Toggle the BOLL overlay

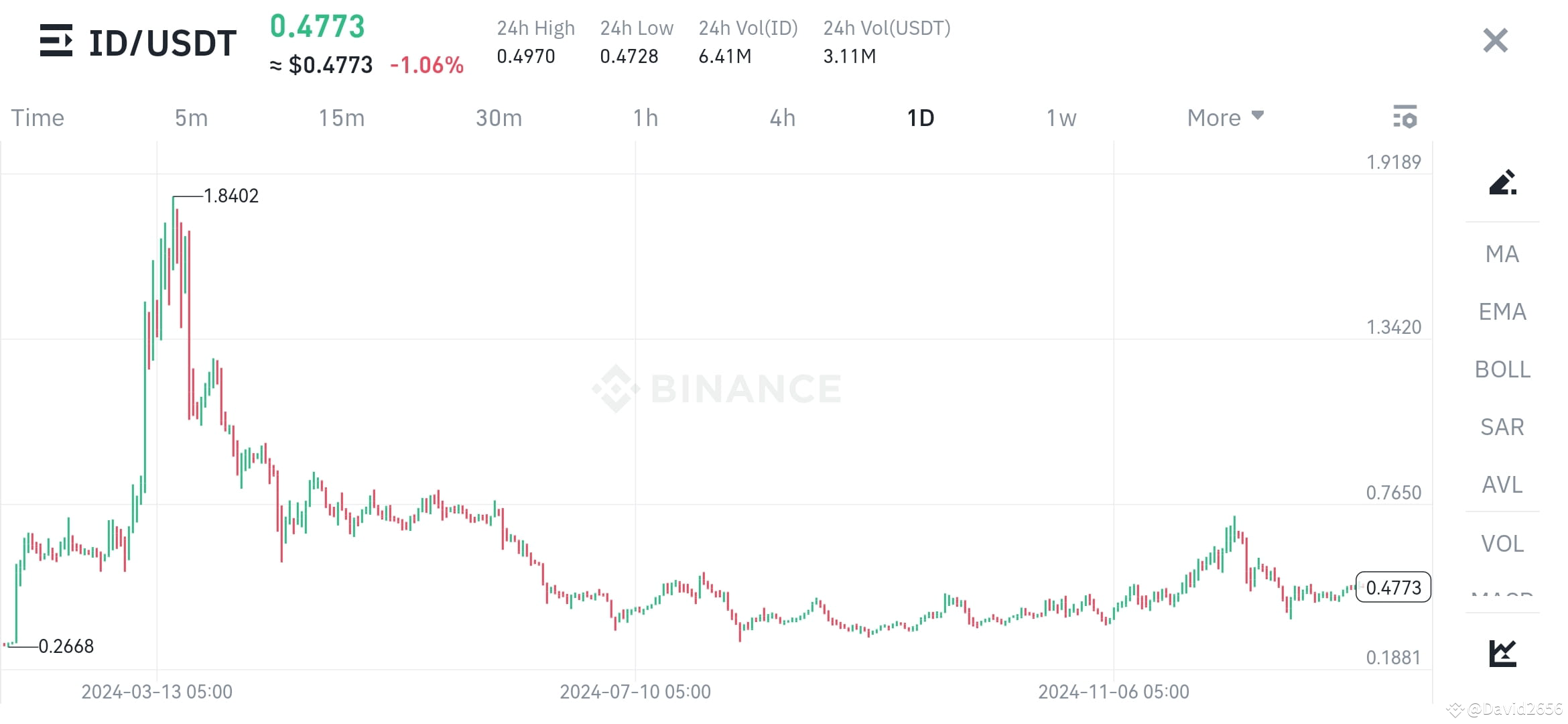1502,369
